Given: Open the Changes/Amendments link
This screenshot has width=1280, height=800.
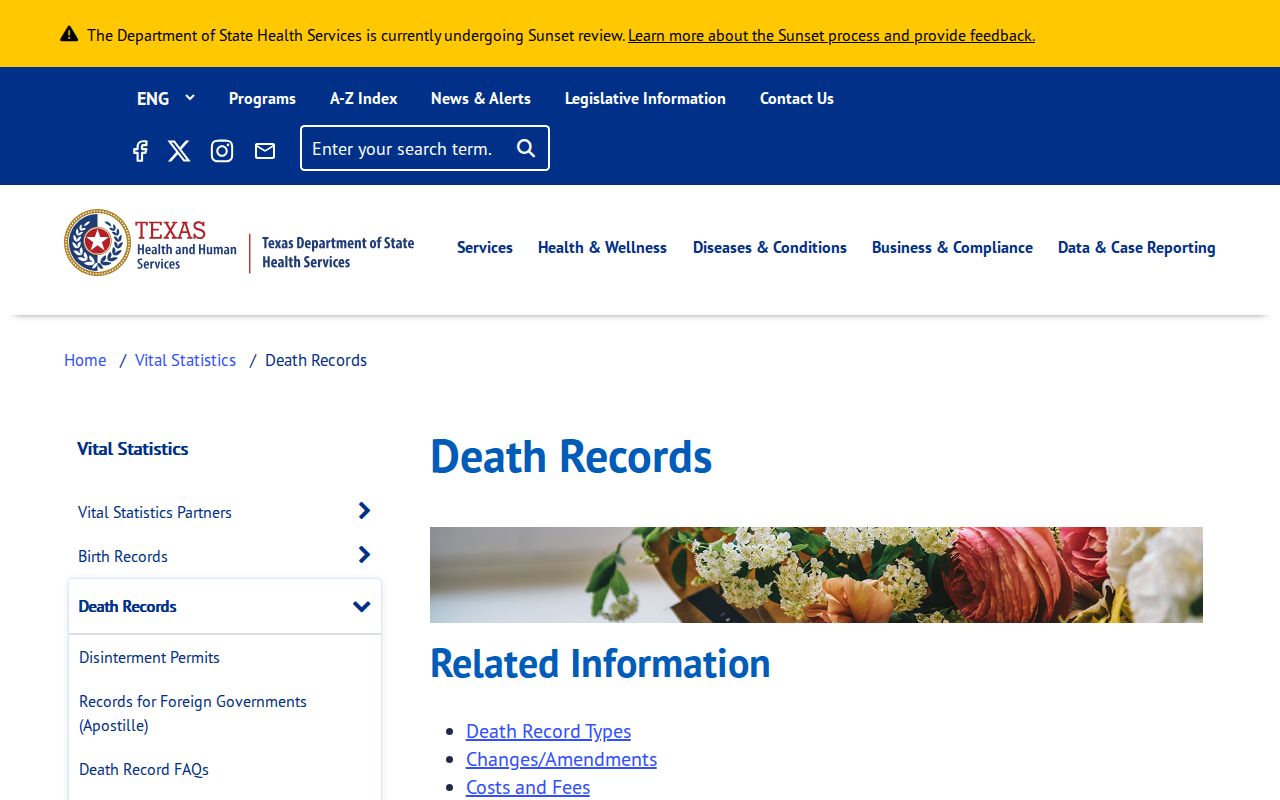Looking at the screenshot, I should pos(561,759).
